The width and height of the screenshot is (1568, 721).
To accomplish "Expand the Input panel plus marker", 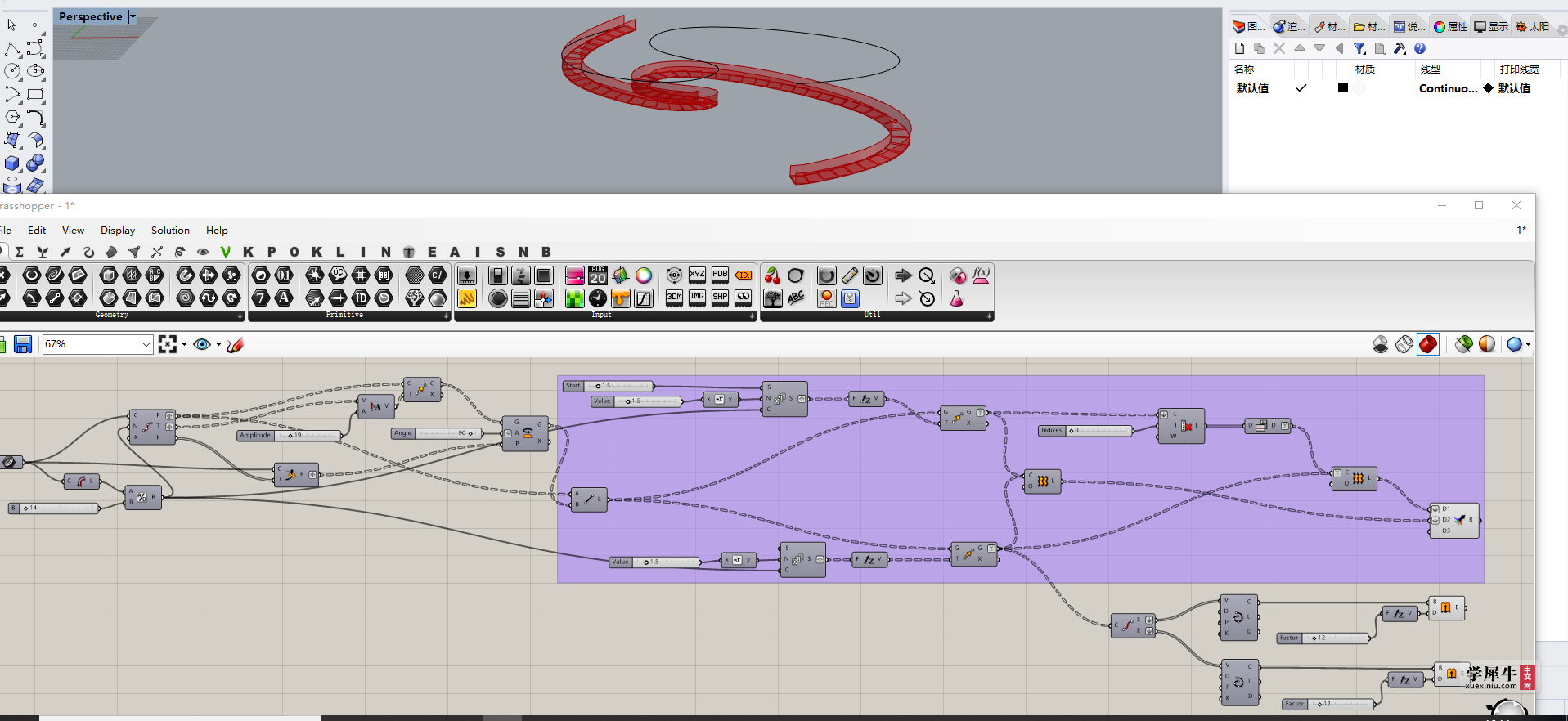I will tap(752, 316).
